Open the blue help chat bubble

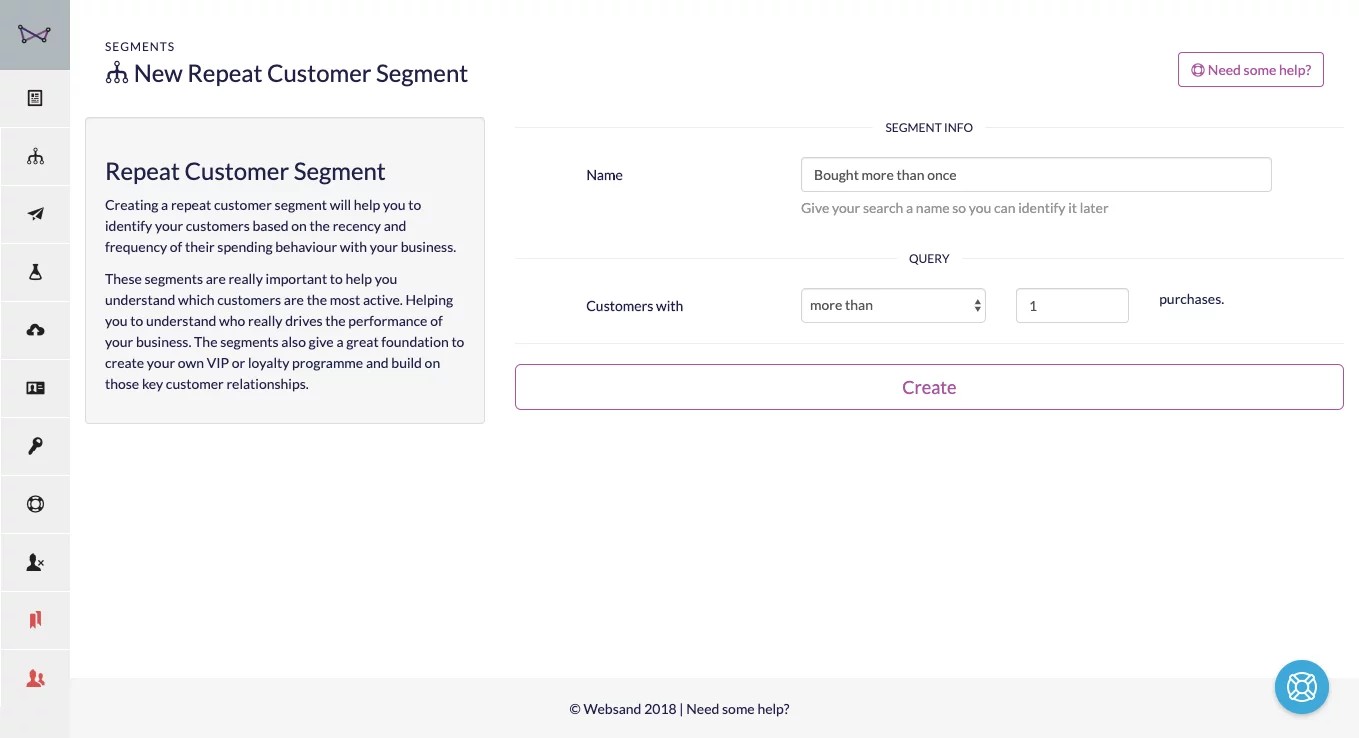[x=1301, y=687]
